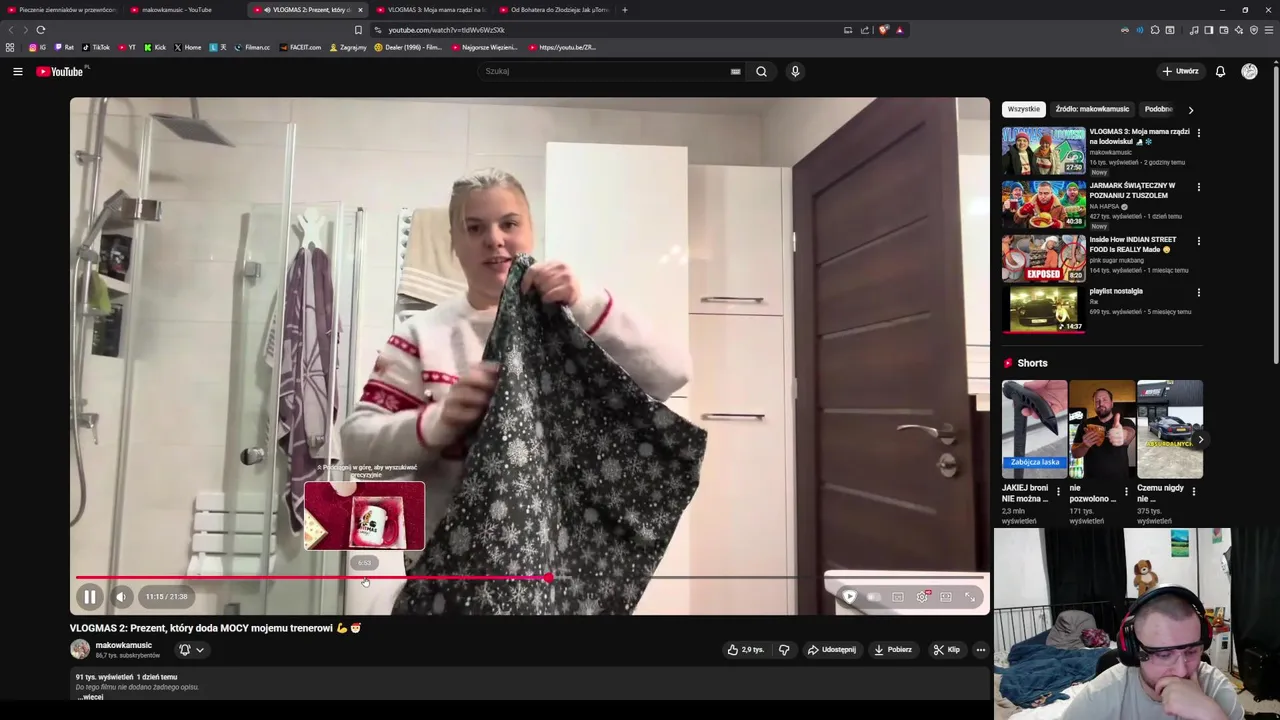Share the video via Udostępnij
Image resolution: width=1280 pixels, height=720 pixels.
(831, 650)
